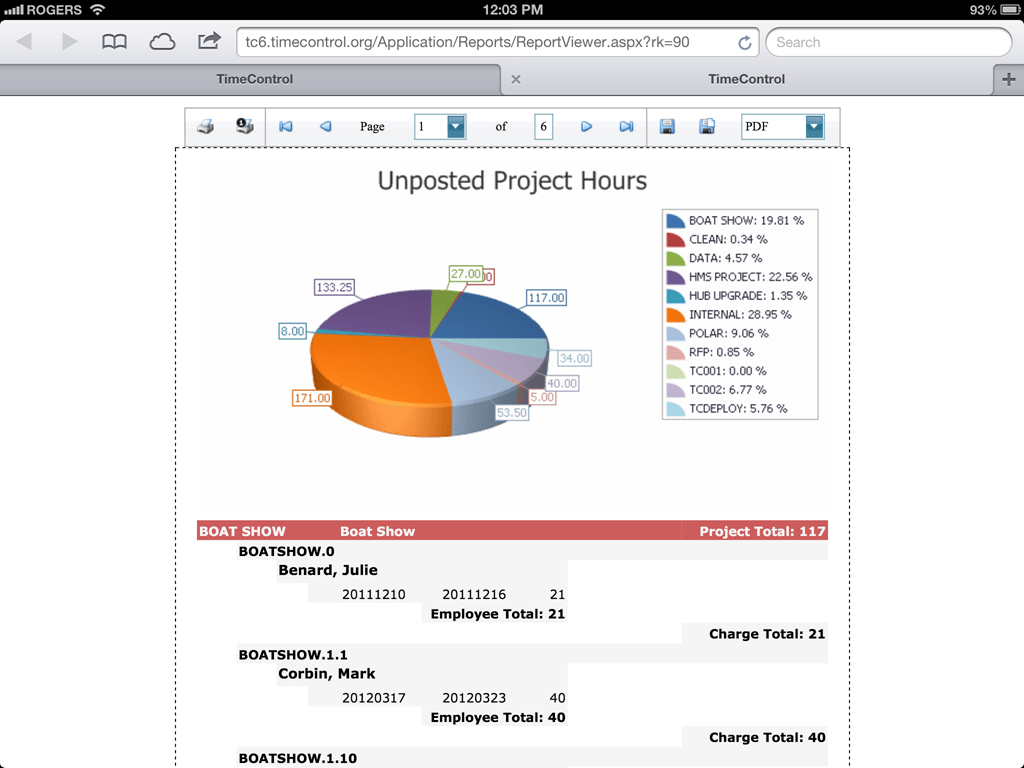This screenshot has height=768, width=1024.
Task: Advance to the next page
Action: tap(587, 126)
